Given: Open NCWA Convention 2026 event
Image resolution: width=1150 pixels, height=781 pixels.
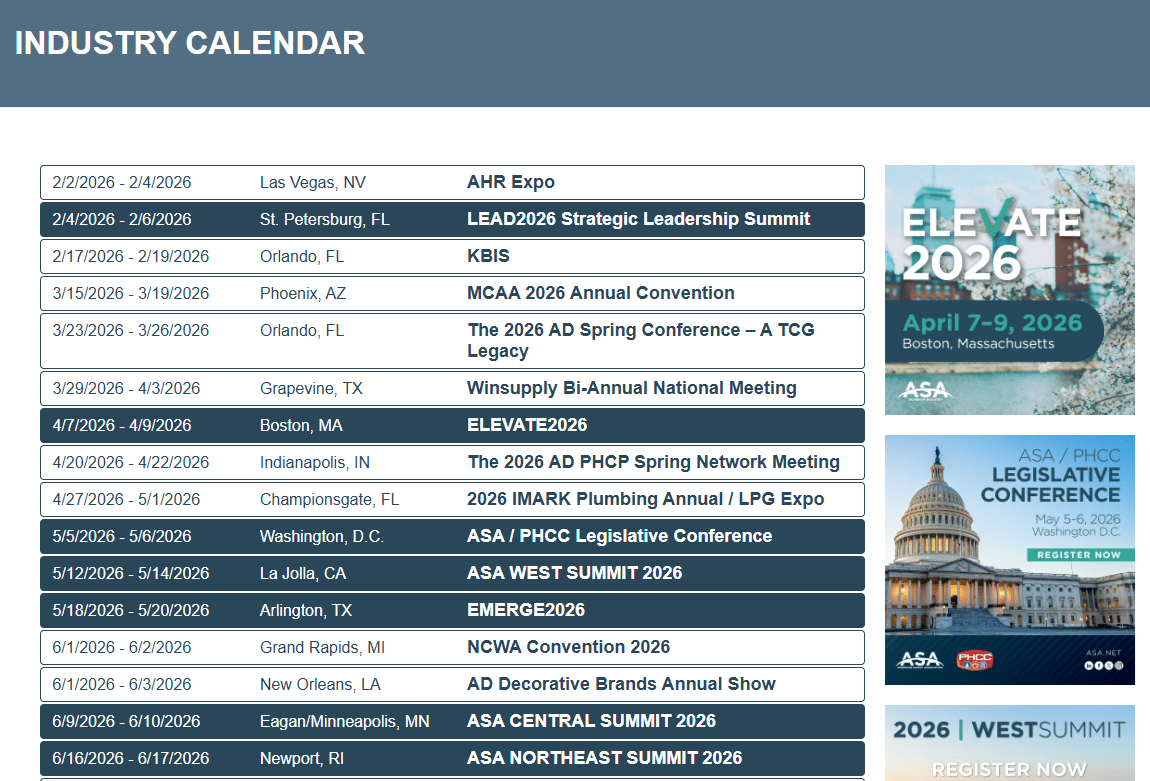Looking at the screenshot, I should click(x=568, y=647).
